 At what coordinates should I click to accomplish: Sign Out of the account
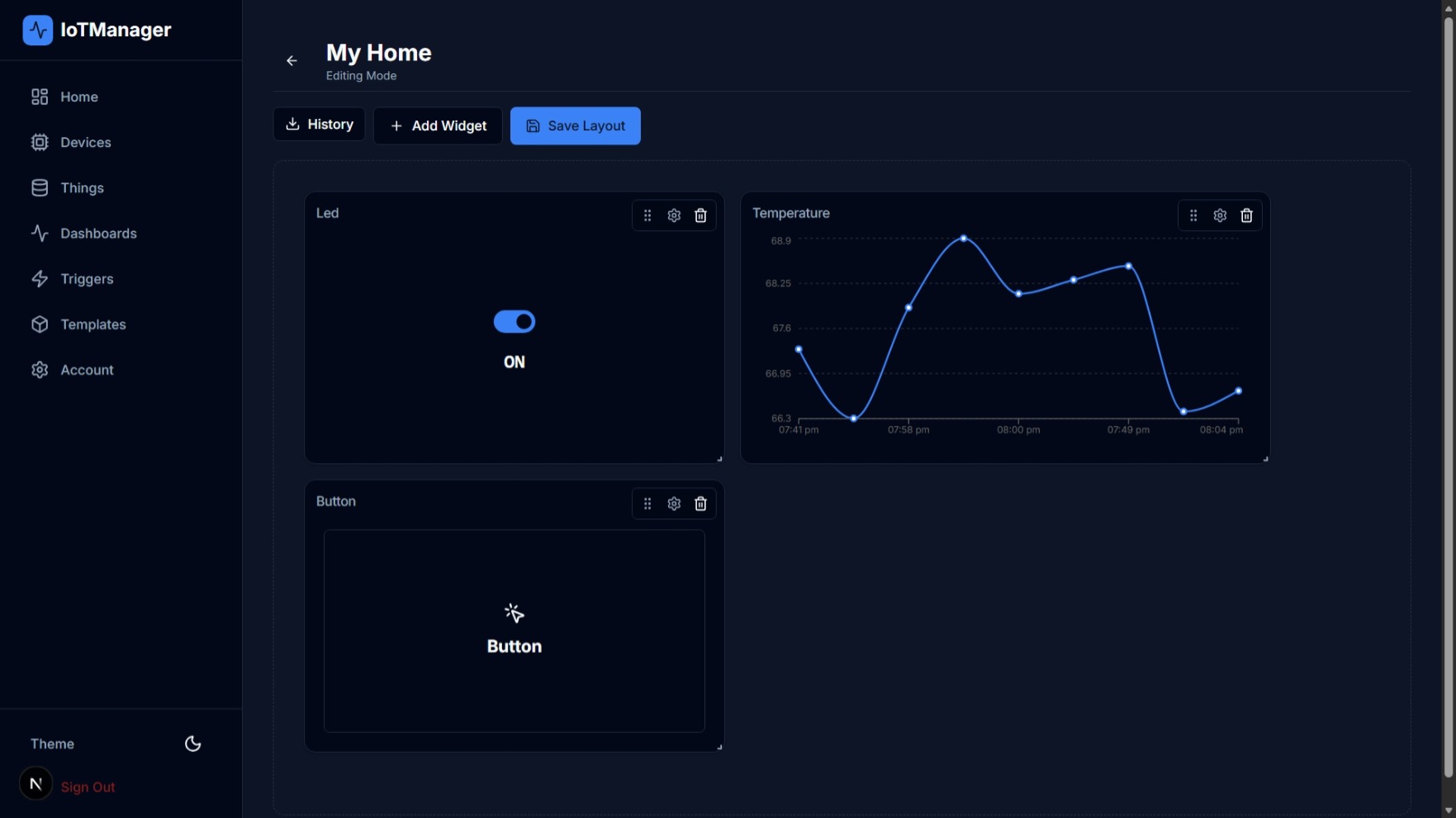click(88, 787)
